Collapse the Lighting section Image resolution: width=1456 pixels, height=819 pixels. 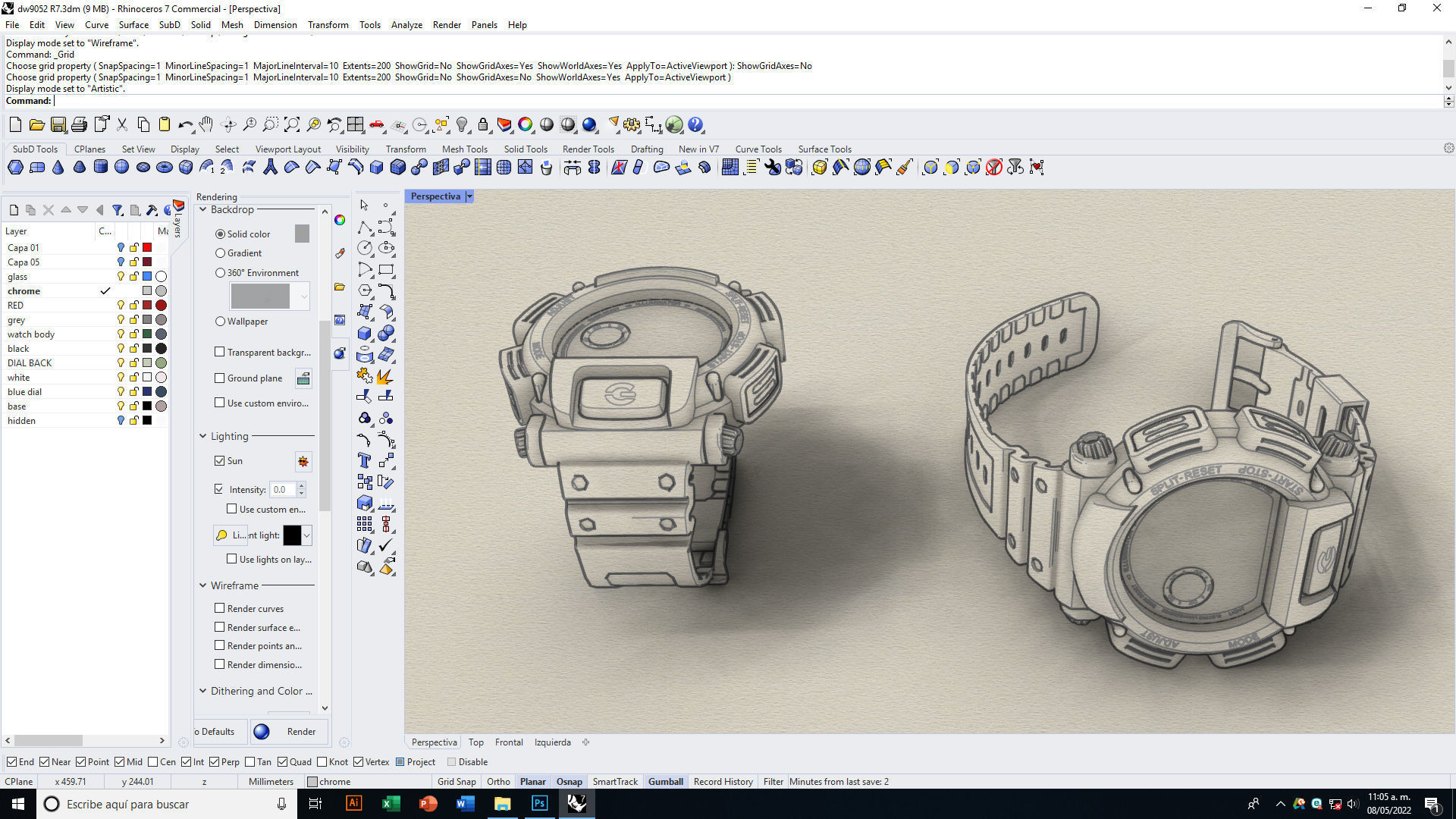pos(203,436)
